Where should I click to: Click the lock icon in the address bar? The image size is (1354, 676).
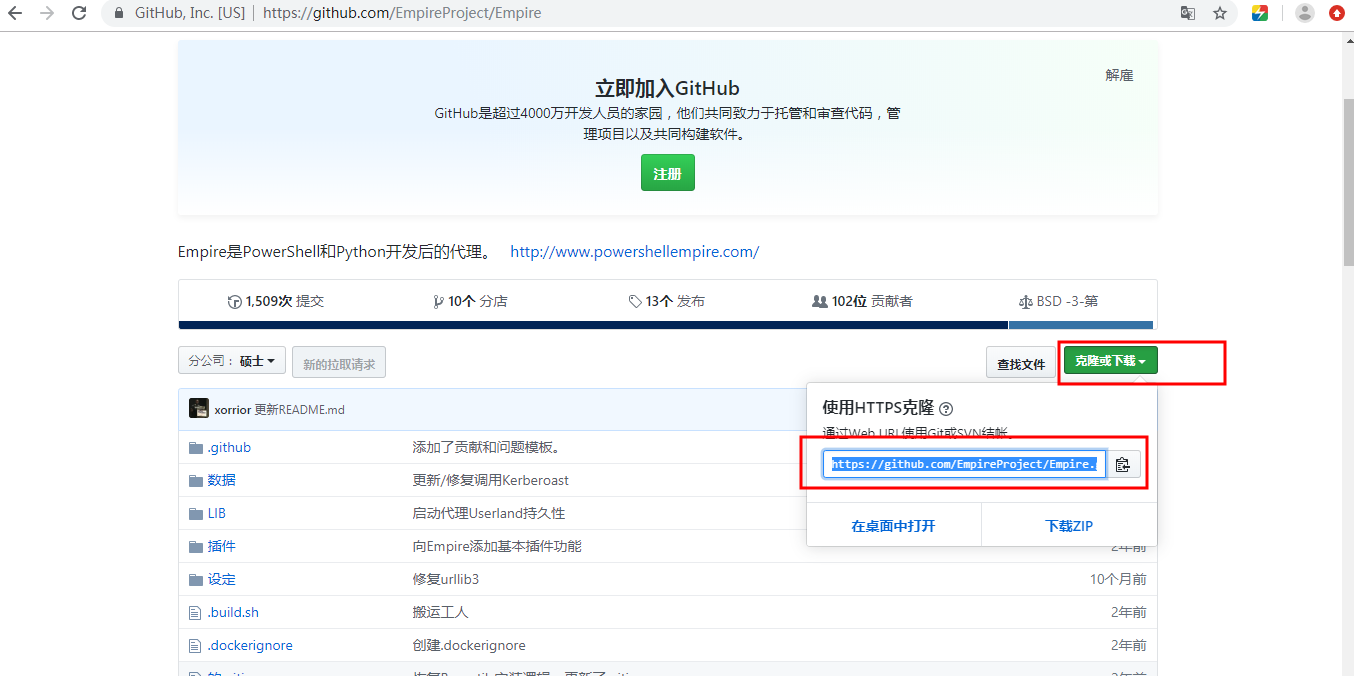(x=119, y=14)
